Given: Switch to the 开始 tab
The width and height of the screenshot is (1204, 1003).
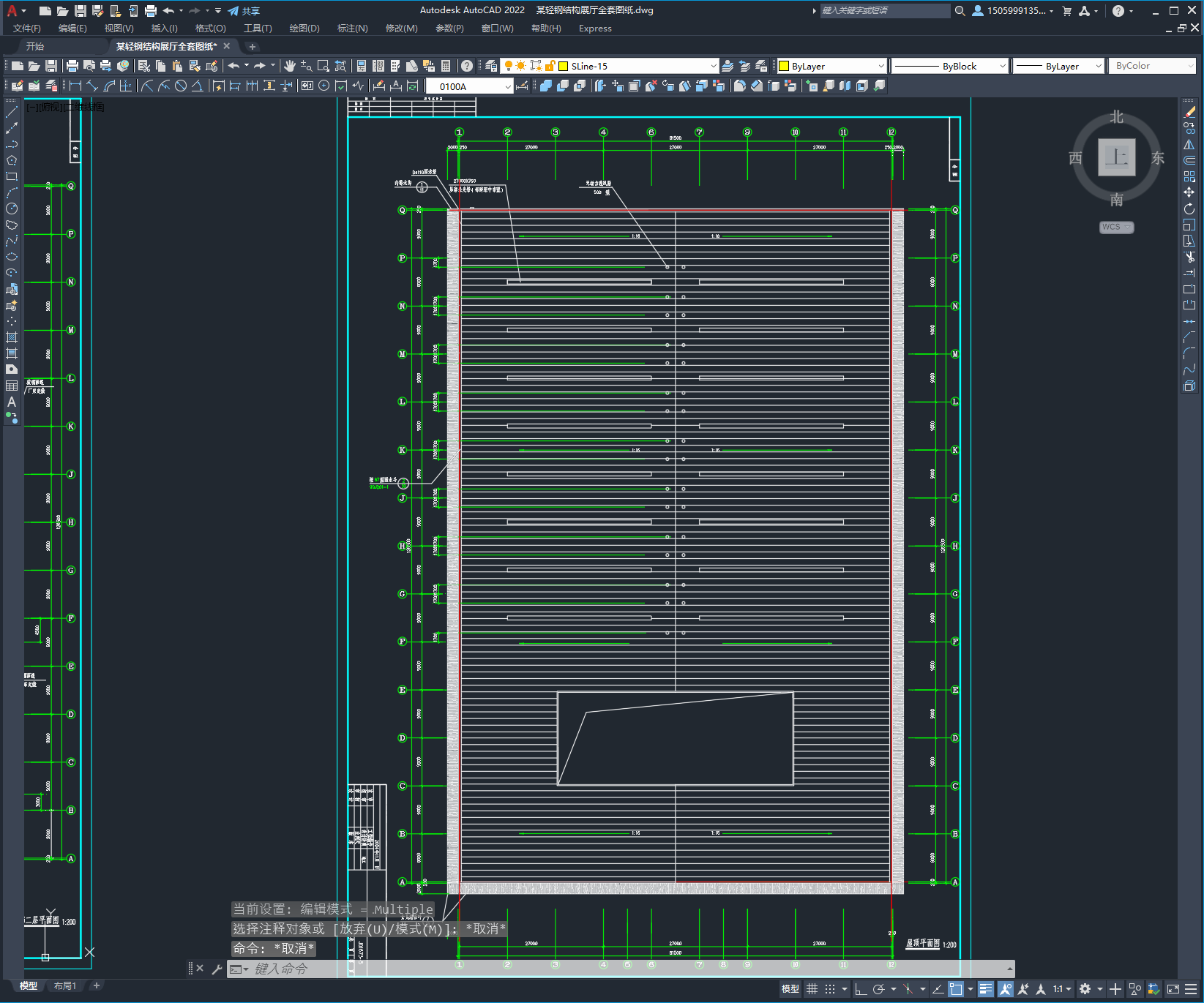Looking at the screenshot, I should tap(35, 46).
